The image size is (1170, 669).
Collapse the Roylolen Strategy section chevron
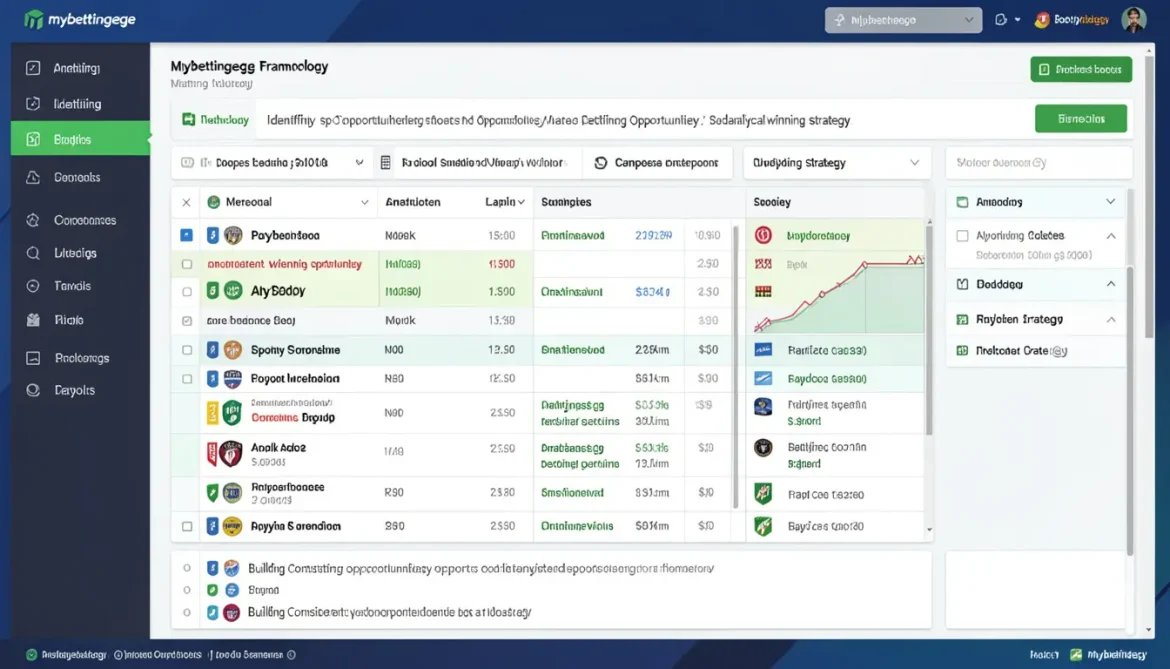pyautogui.click(x=1111, y=319)
